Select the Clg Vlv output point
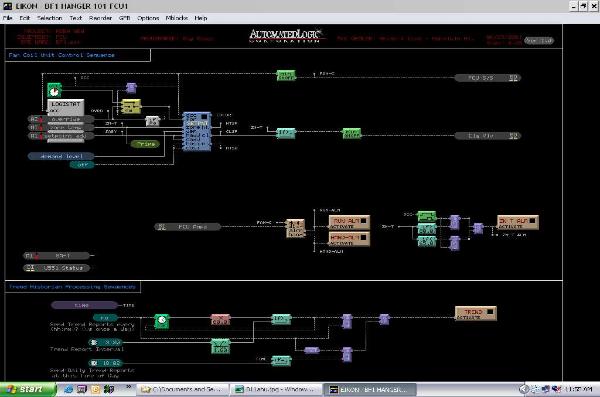 tap(488, 136)
